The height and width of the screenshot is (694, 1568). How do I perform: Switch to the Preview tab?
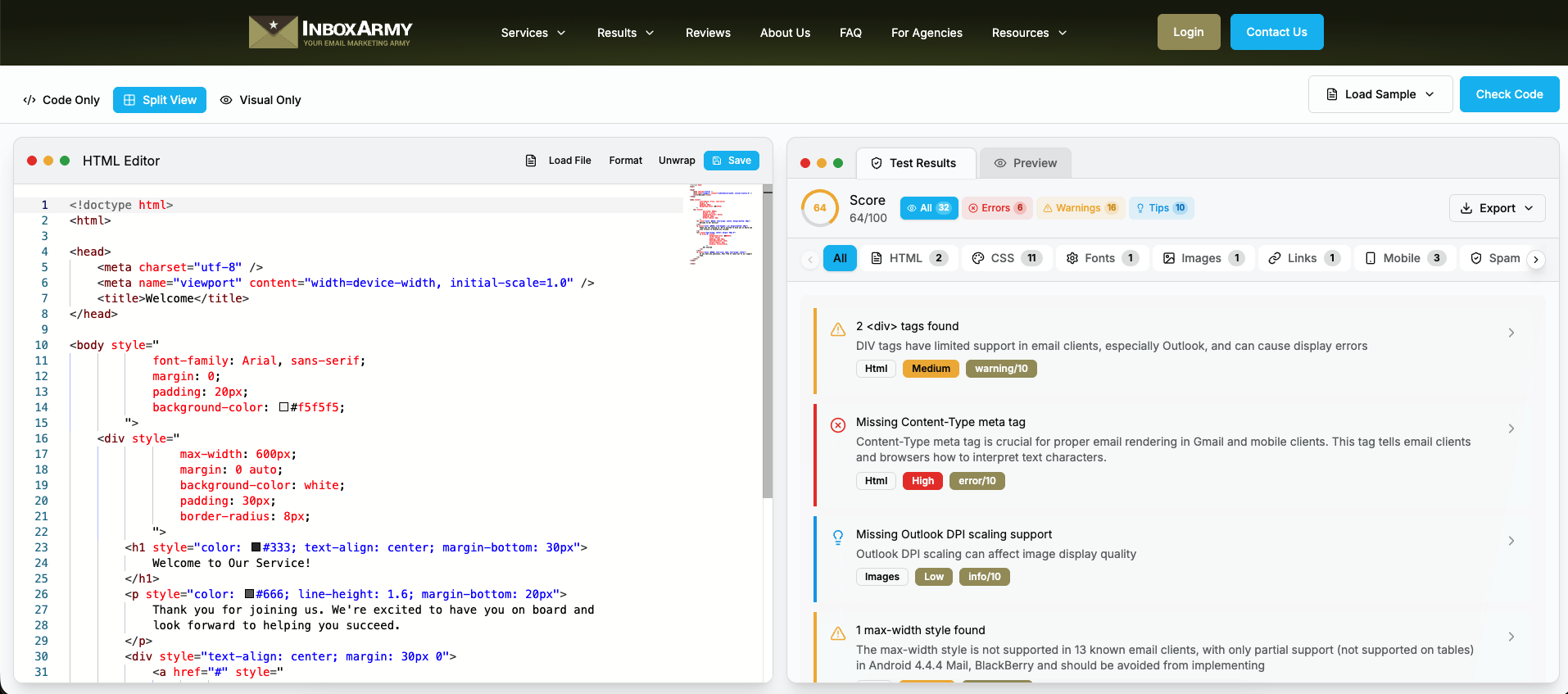(x=1026, y=163)
